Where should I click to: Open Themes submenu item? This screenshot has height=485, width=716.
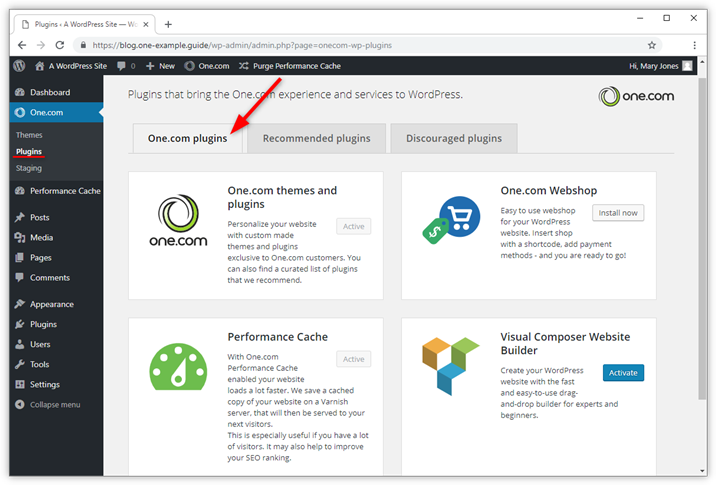tap(29, 135)
